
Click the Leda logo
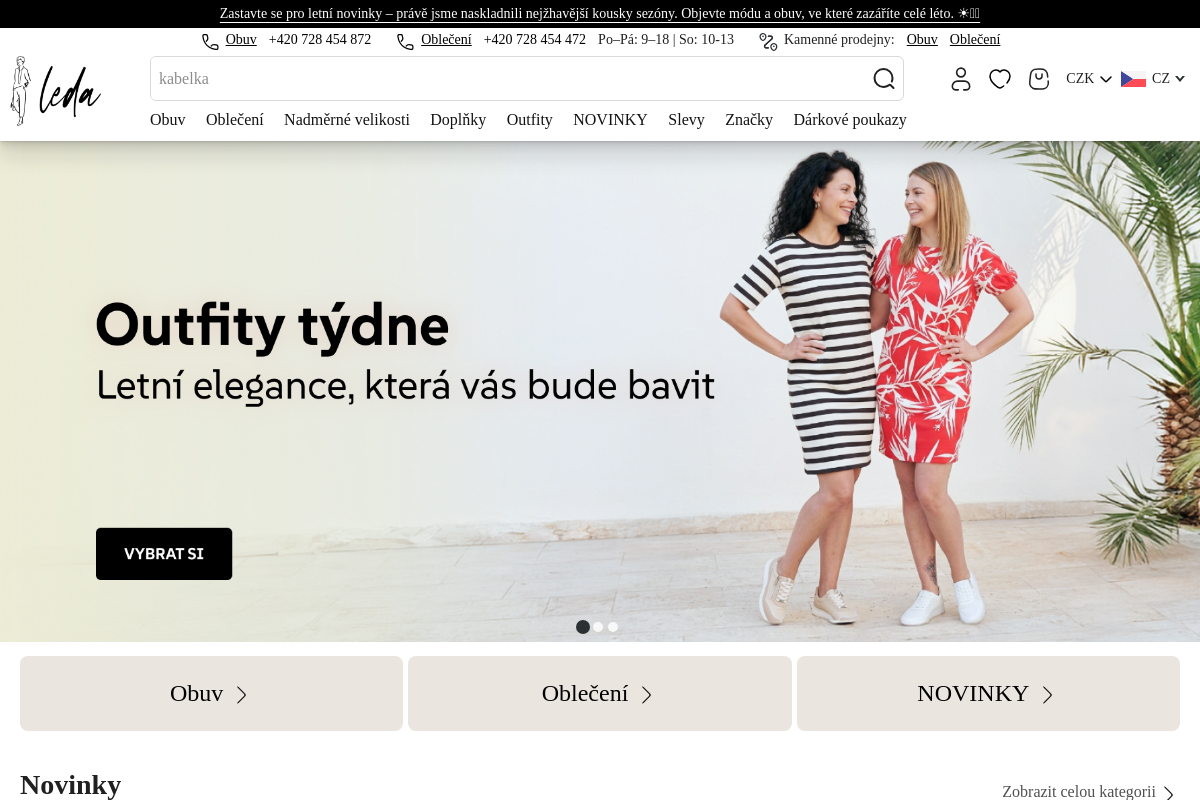point(55,90)
